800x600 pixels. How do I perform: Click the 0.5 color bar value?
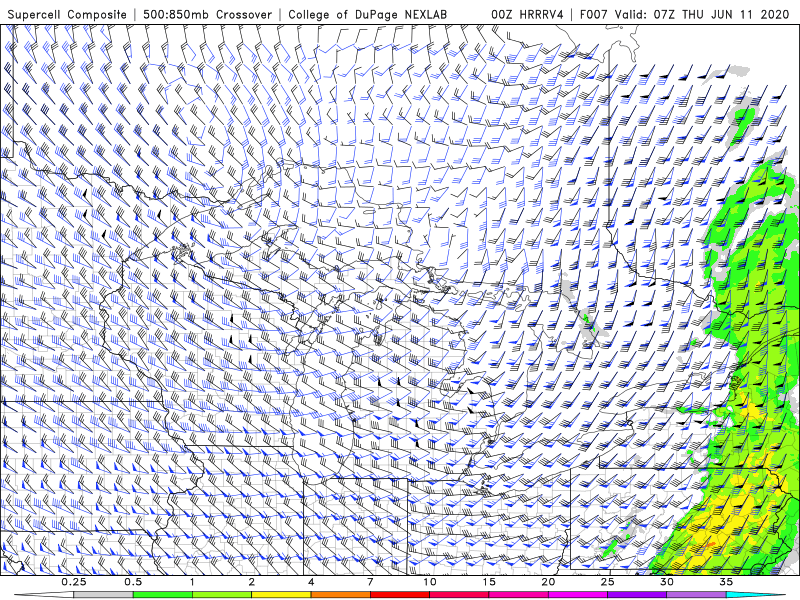click(x=133, y=582)
